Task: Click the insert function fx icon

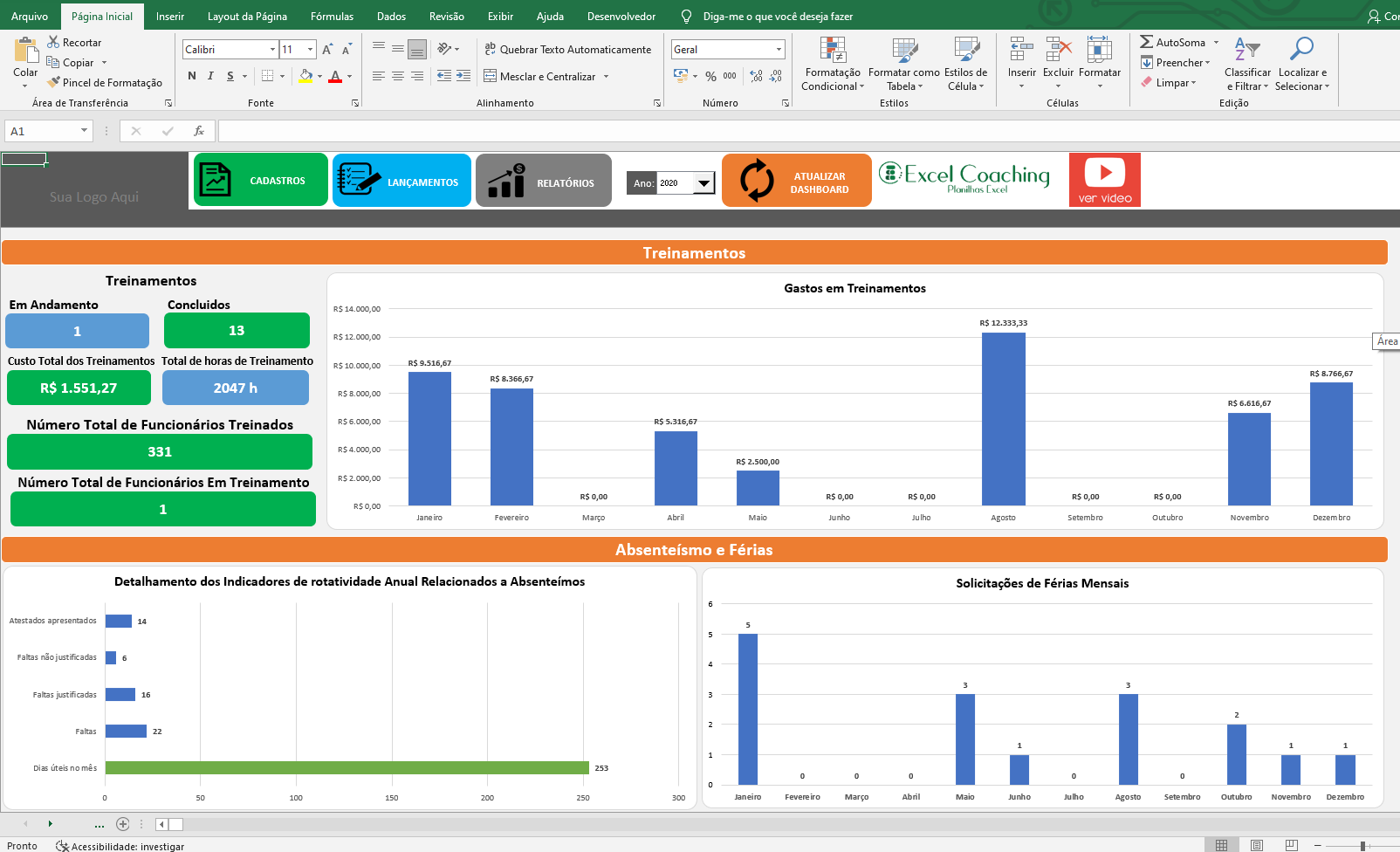Action: (x=199, y=131)
